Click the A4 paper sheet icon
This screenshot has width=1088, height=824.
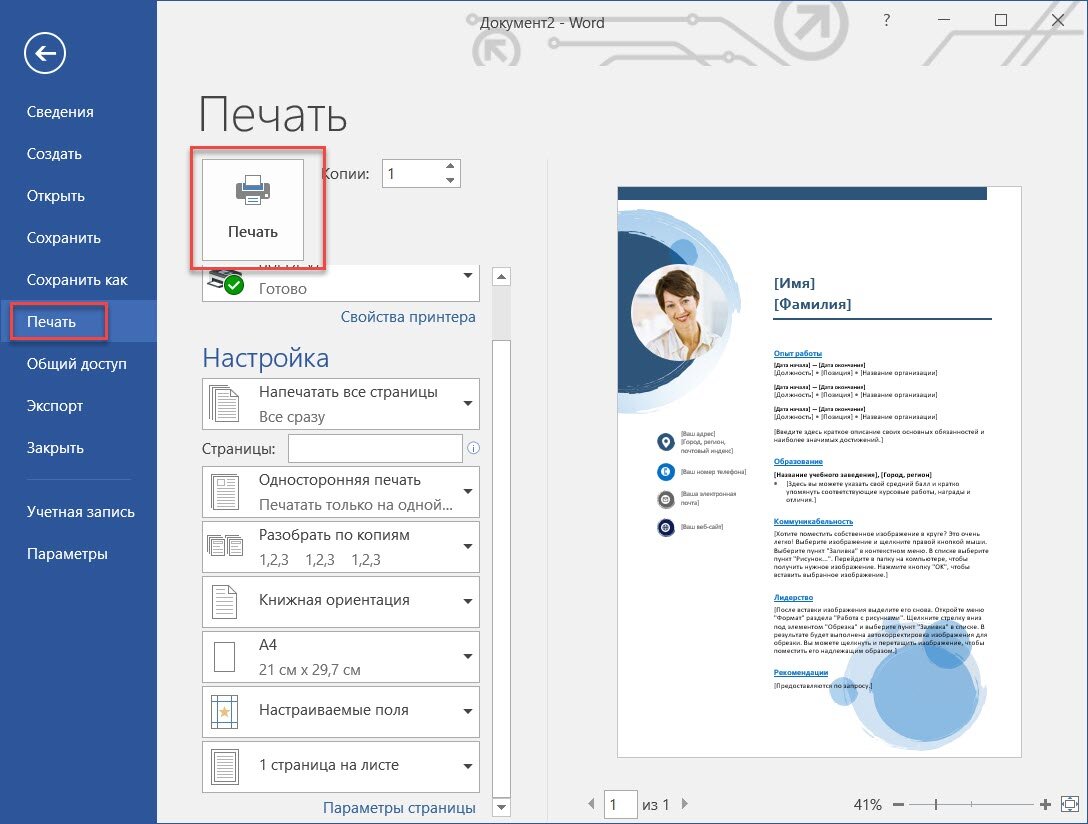pyautogui.click(x=224, y=657)
